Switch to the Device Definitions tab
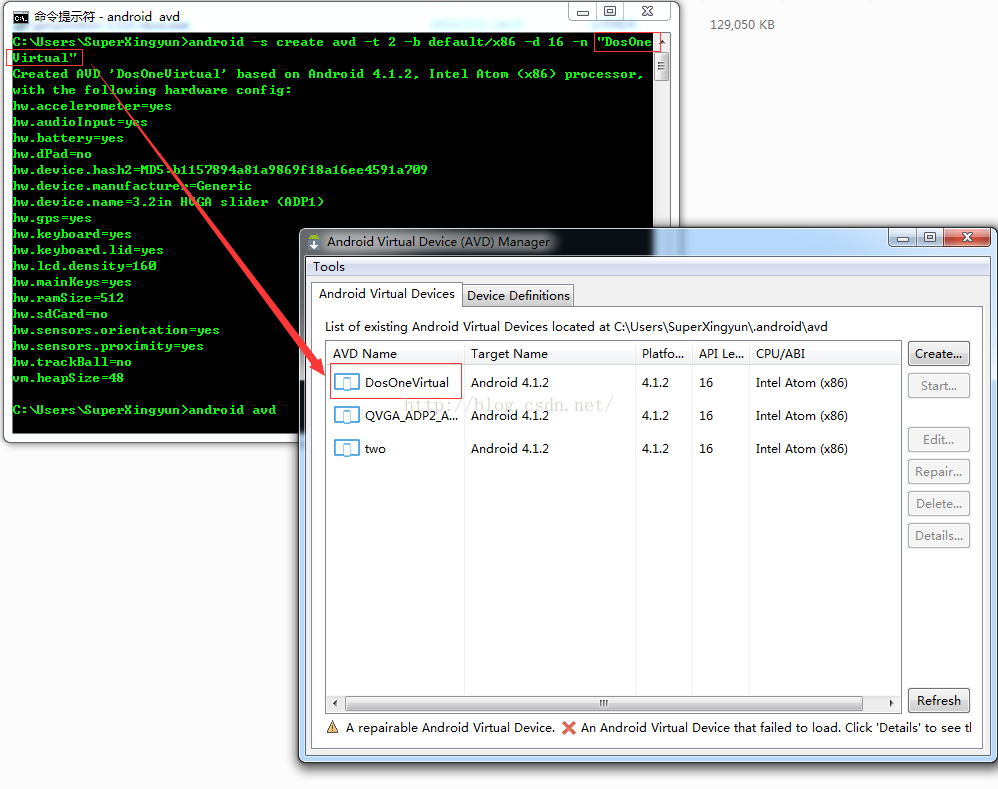This screenshot has height=789, width=998. [518, 295]
